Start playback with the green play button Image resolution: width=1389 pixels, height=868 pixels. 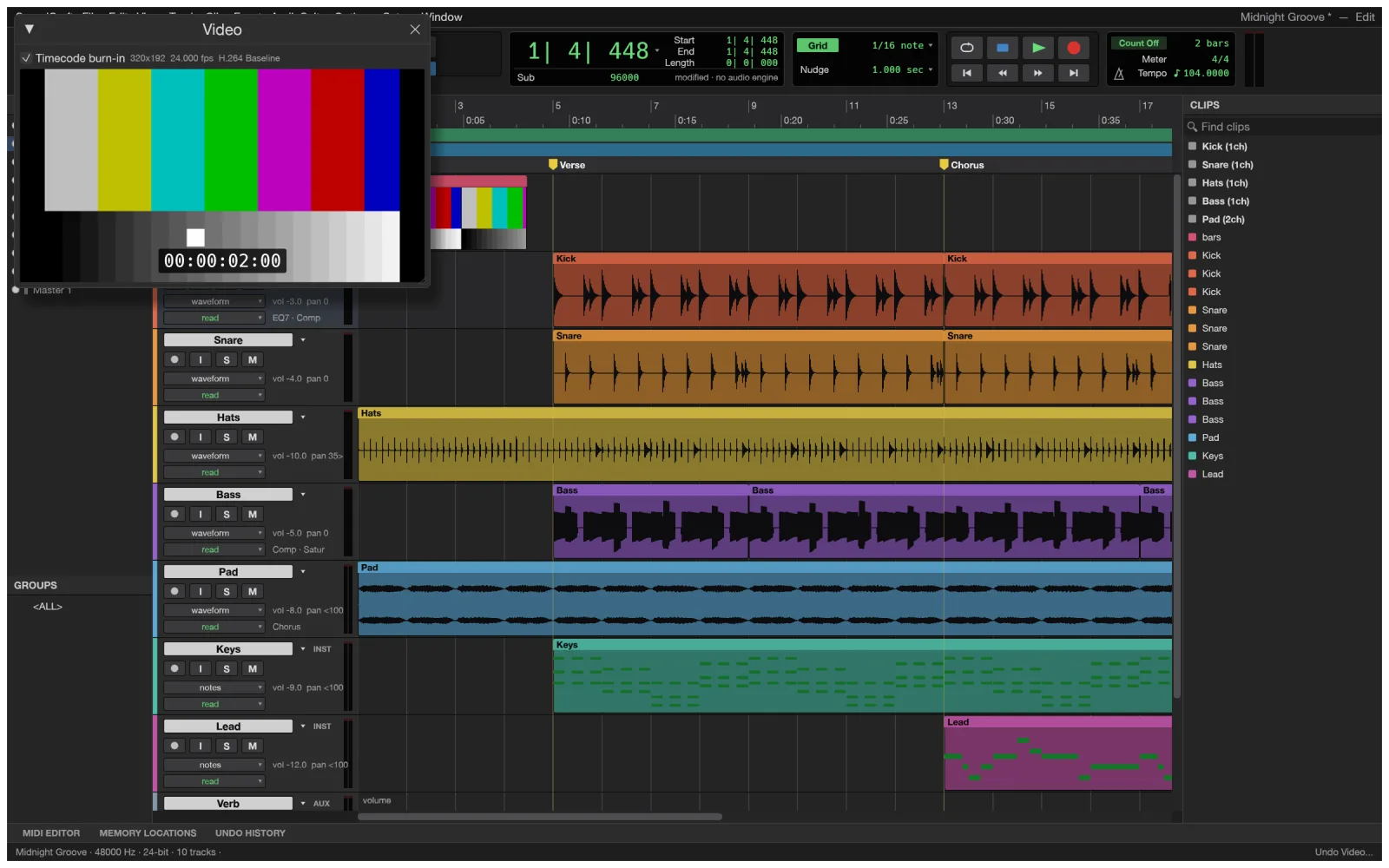pyautogui.click(x=1037, y=48)
